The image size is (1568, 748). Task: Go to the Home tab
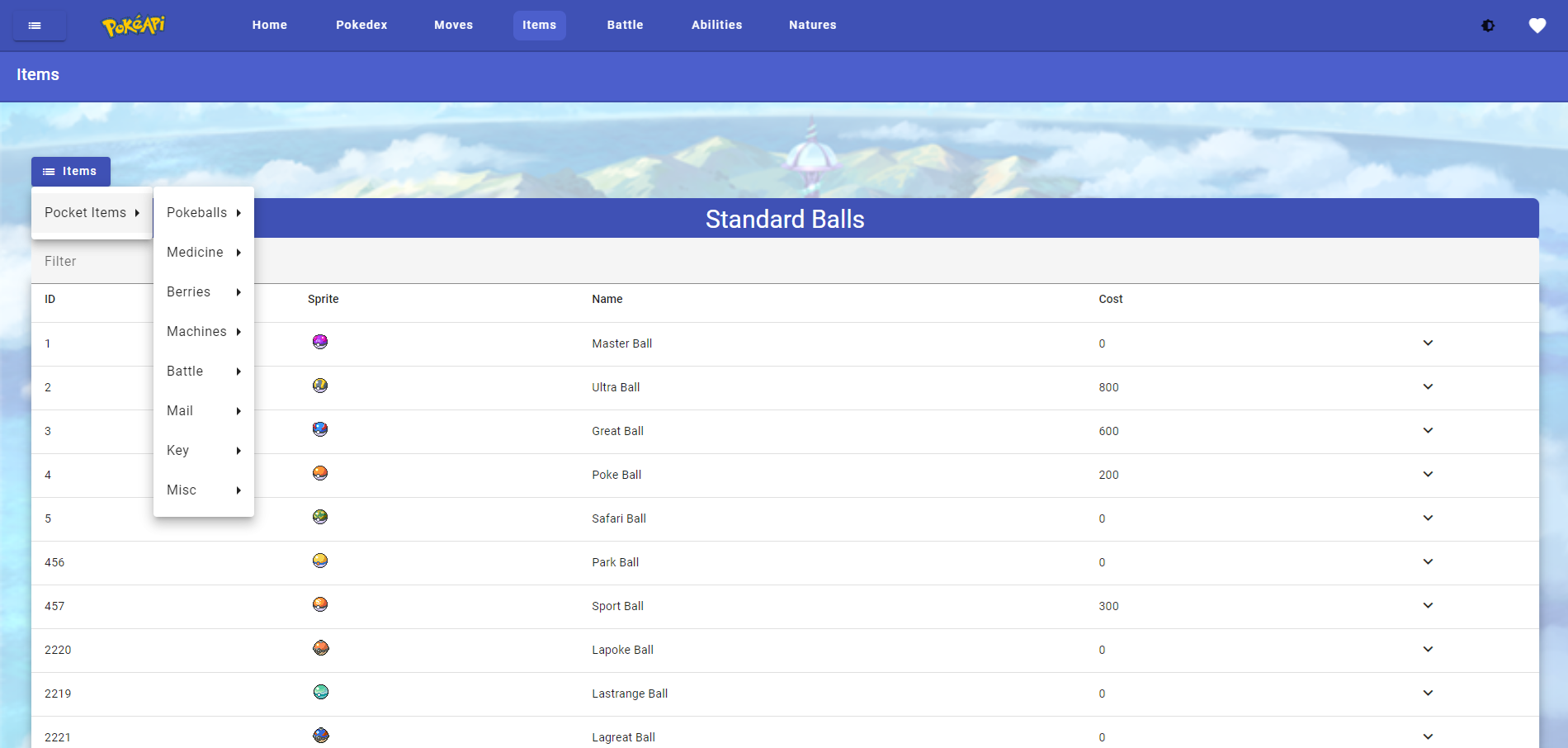(x=270, y=26)
